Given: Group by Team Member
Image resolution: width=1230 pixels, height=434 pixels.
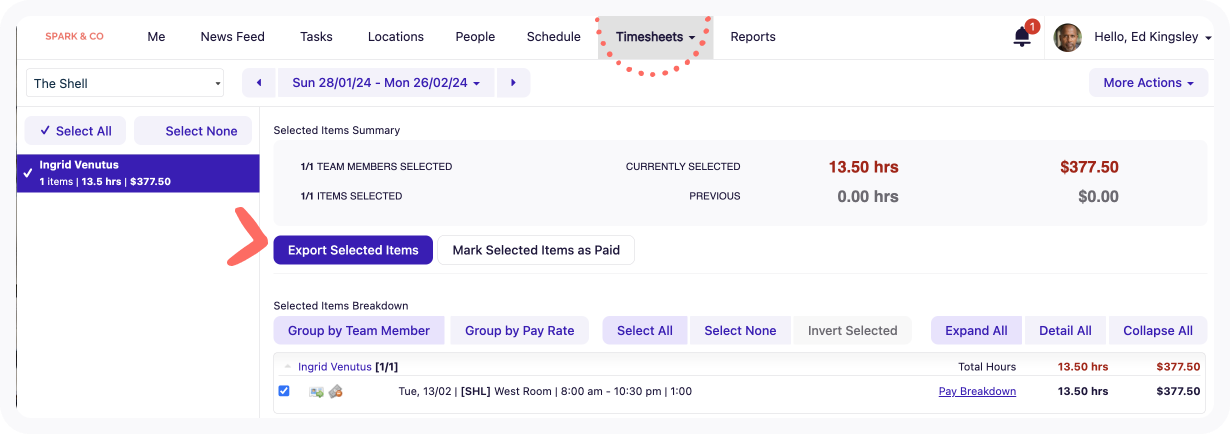Looking at the screenshot, I should click(359, 330).
